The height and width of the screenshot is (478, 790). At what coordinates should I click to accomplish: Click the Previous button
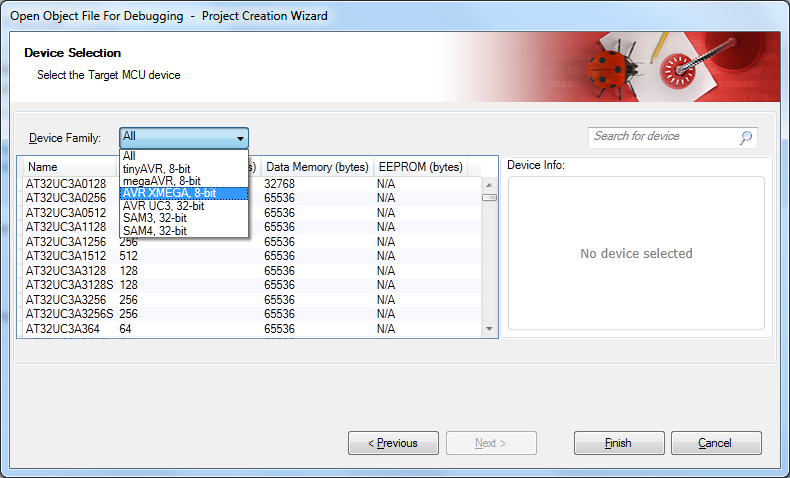[x=393, y=443]
